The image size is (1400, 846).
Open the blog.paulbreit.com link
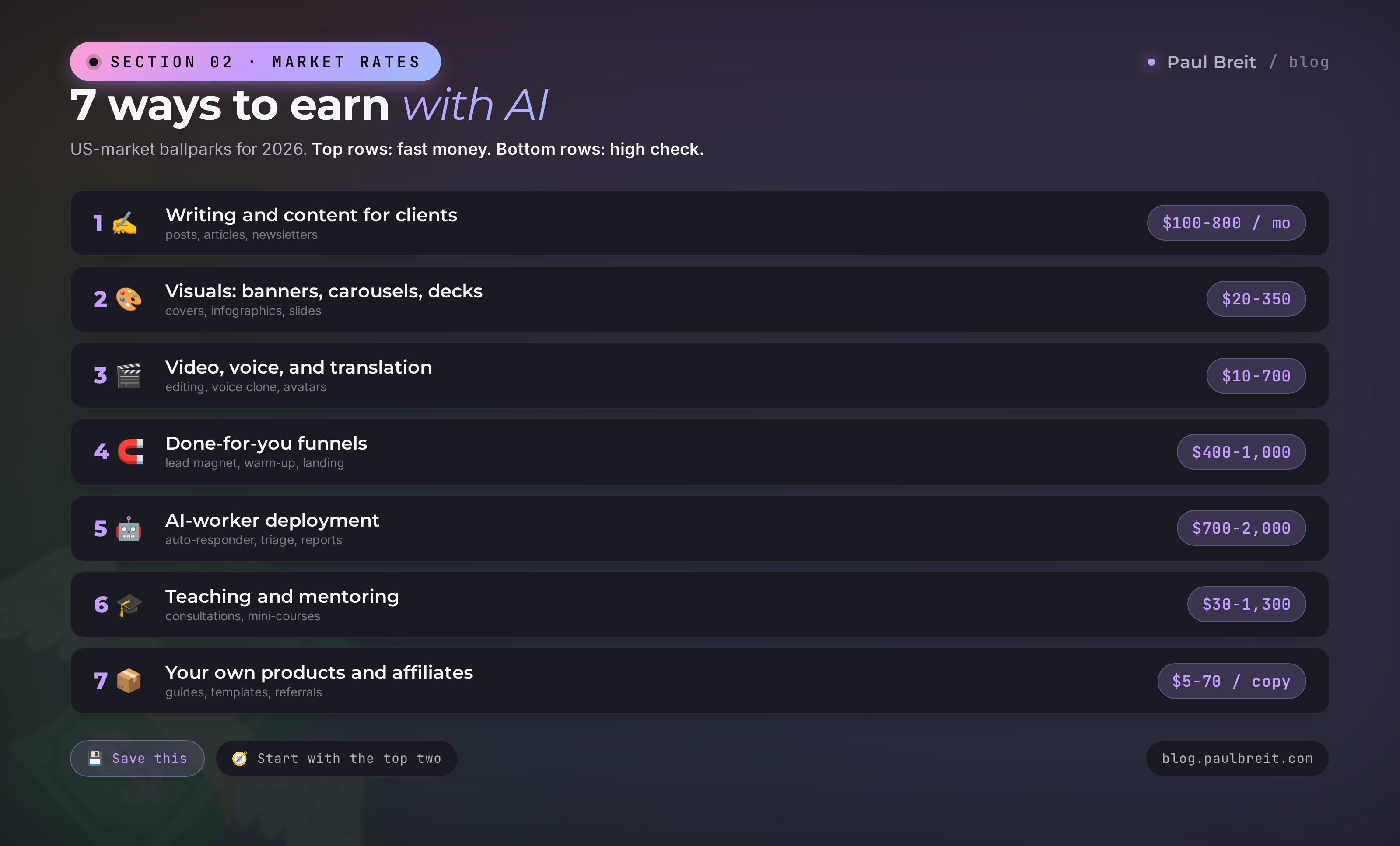pyautogui.click(x=1237, y=758)
